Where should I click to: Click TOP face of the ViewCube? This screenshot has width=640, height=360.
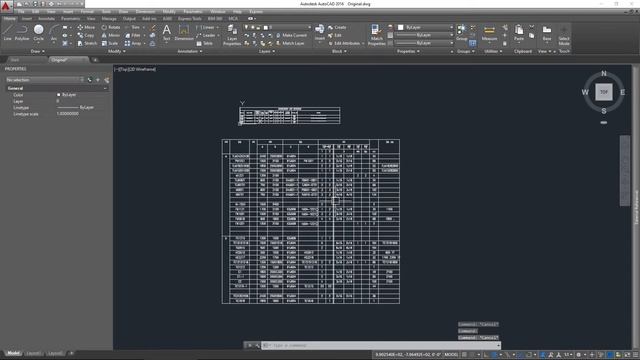pyautogui.click(x=604, y=92)
